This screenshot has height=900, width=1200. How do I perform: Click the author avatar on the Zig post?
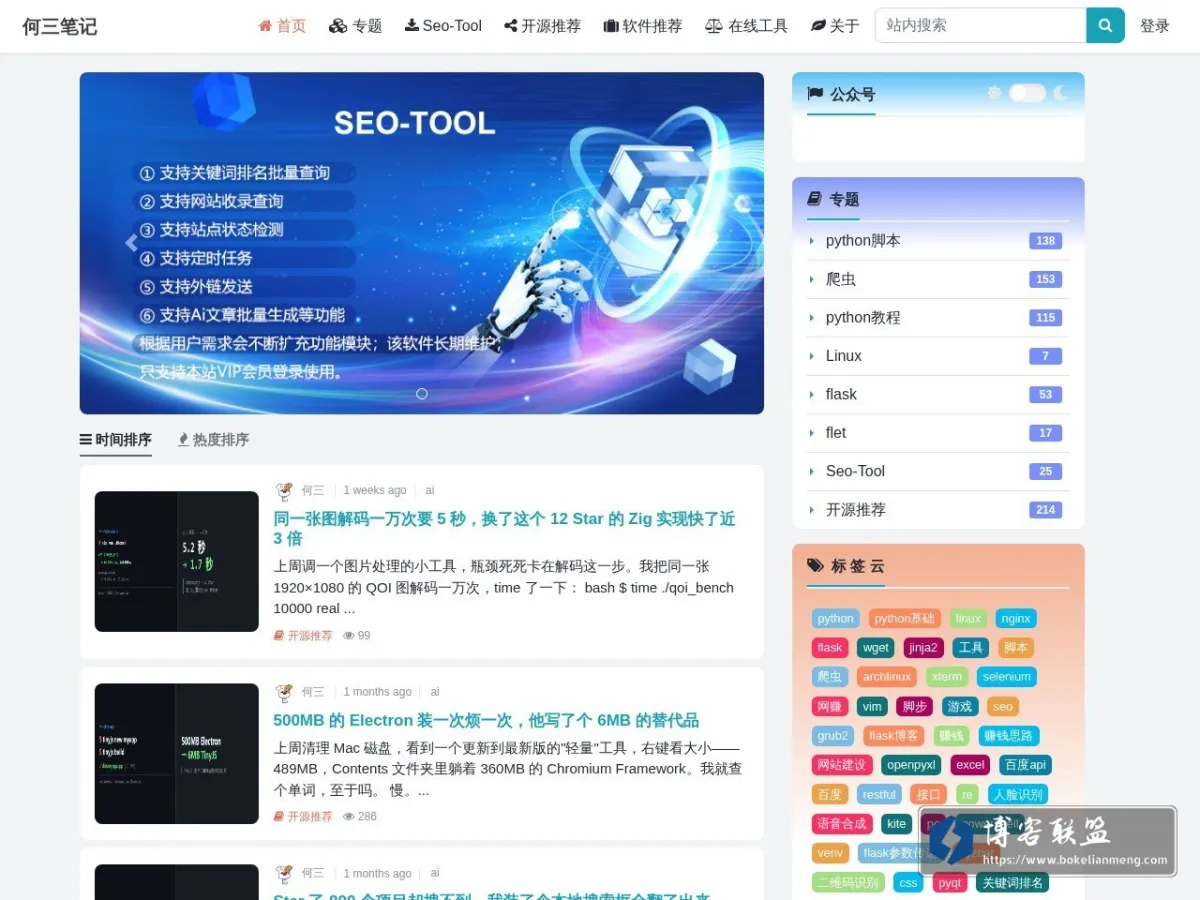coord(284,491)
